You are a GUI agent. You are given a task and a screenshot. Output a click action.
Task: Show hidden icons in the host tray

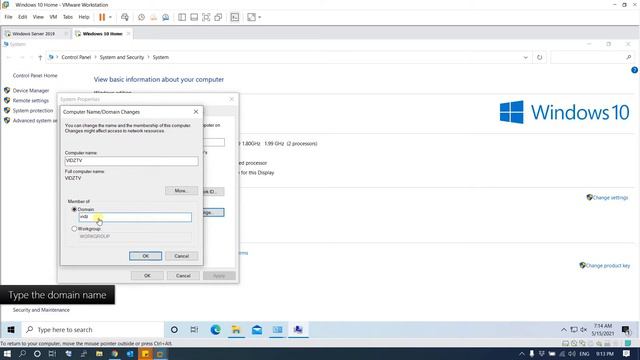point(522,354)
